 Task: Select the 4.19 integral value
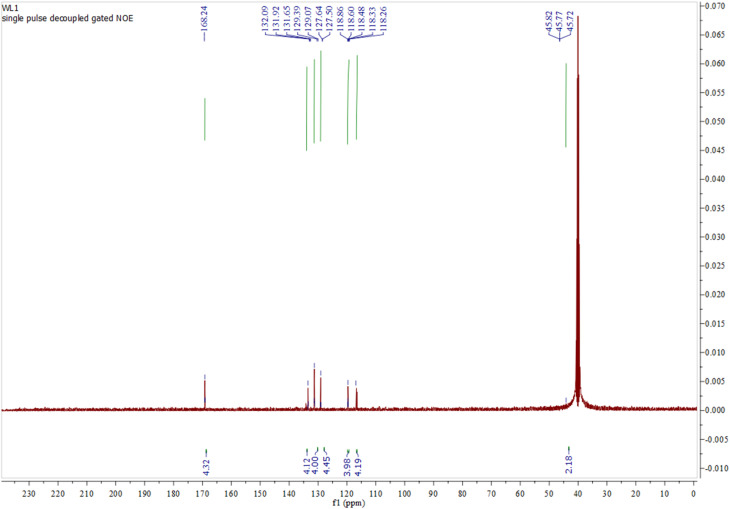click(x=358, y=468)
